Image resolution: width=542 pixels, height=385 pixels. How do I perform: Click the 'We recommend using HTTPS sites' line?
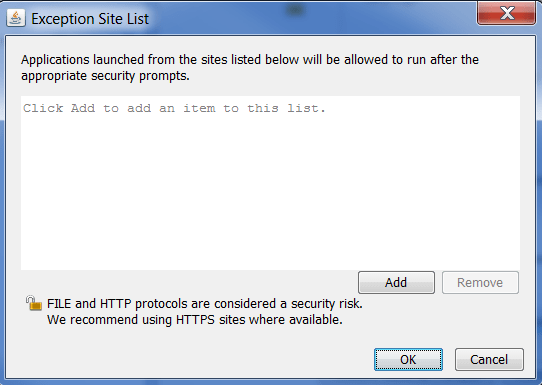point(195,320)
